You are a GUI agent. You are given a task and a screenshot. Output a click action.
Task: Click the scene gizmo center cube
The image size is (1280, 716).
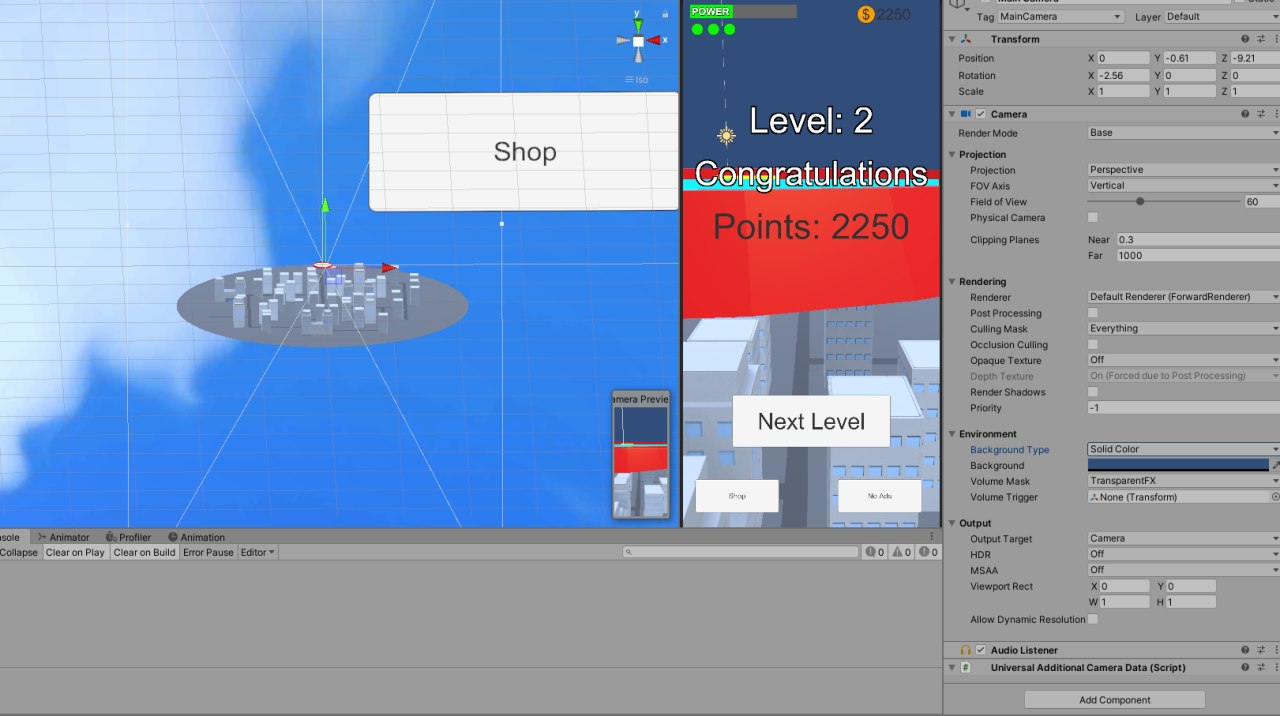pos(638,41)
